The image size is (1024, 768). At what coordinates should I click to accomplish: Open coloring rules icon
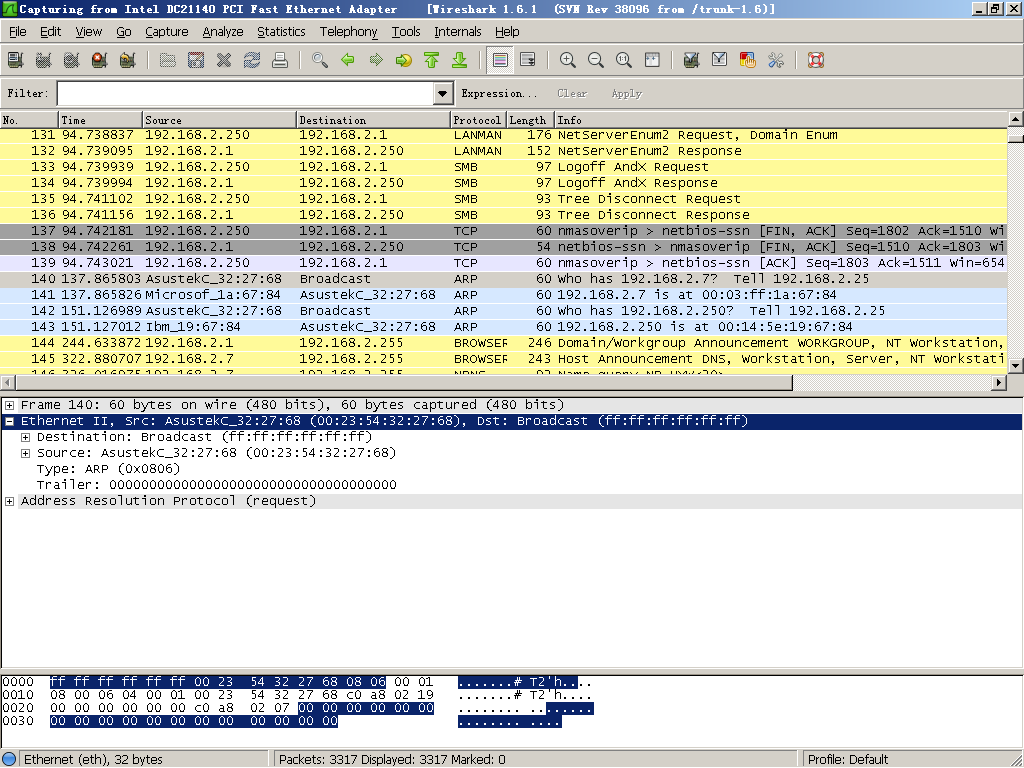(748, 60)
